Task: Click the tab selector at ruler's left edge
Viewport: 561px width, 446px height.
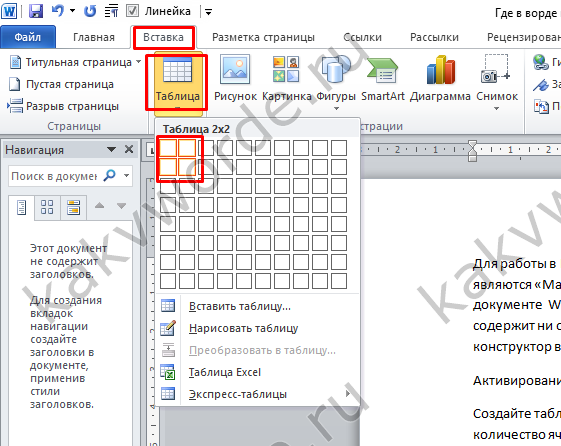Action: point(151,150)
